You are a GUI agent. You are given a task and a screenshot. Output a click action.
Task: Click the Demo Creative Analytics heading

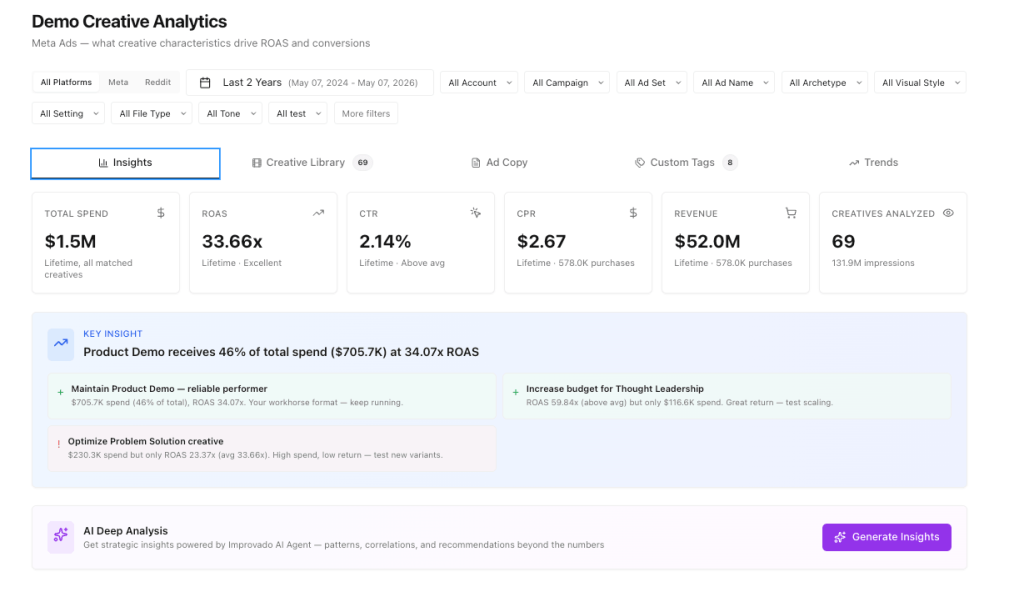click(129, 22)
